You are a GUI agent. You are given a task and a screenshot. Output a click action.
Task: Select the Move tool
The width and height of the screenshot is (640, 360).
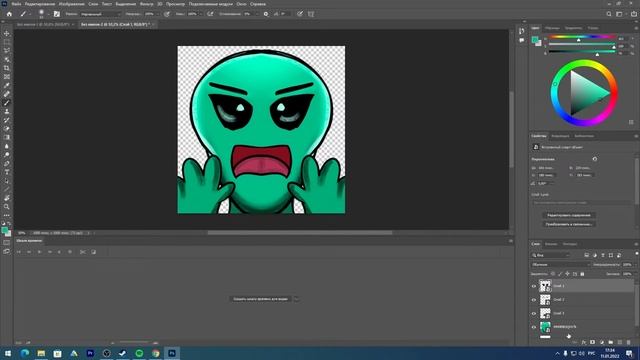click(x=7, y=33)
